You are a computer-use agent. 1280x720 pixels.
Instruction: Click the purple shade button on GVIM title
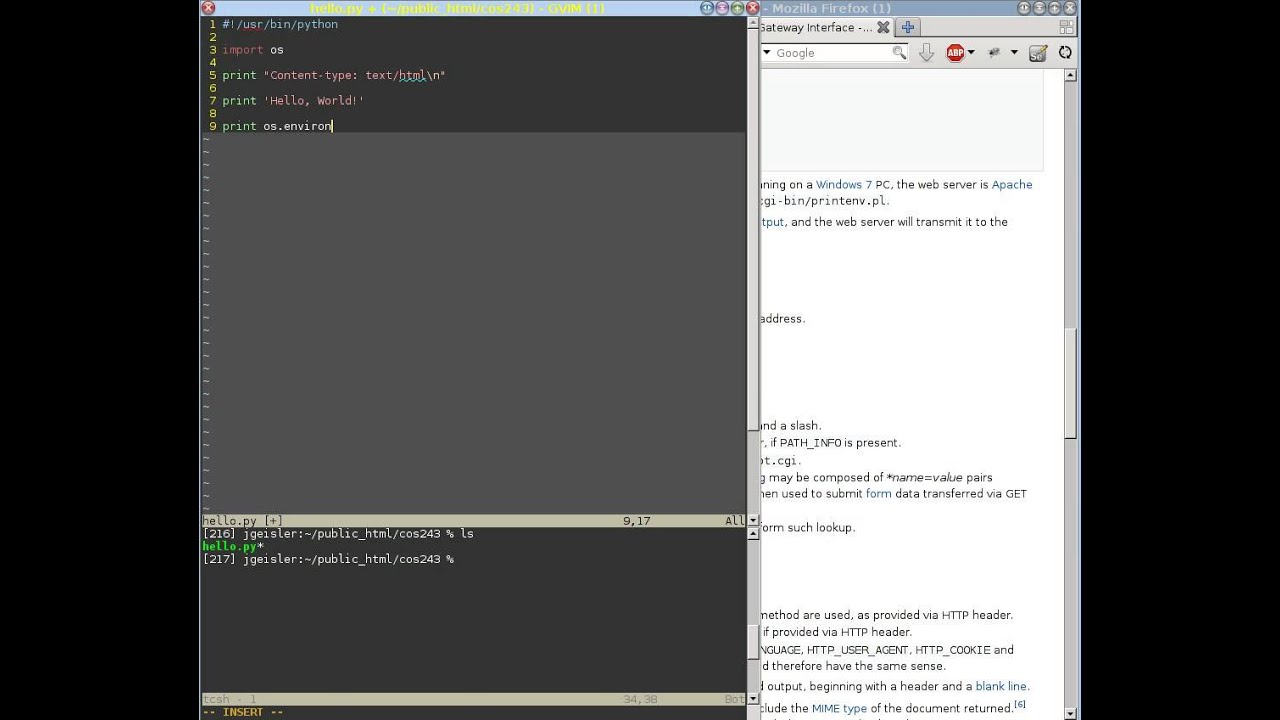click(x=723, y=8)
